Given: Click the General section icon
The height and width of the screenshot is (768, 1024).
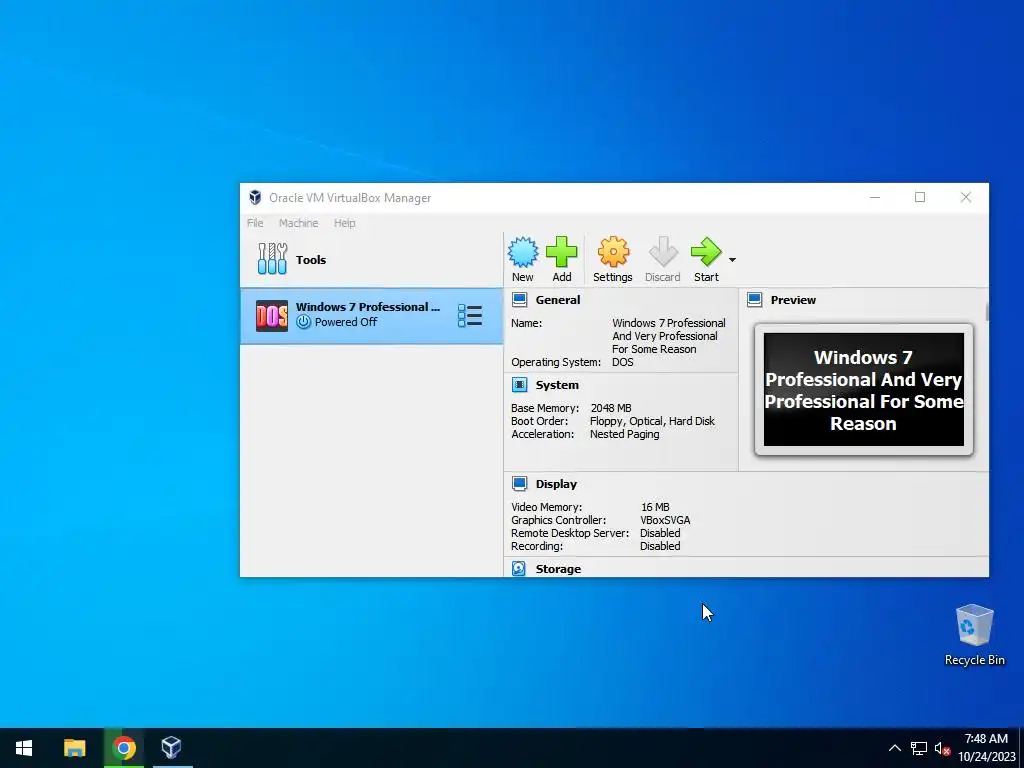Looking at the screenshot, I should [x=519, y=300].
